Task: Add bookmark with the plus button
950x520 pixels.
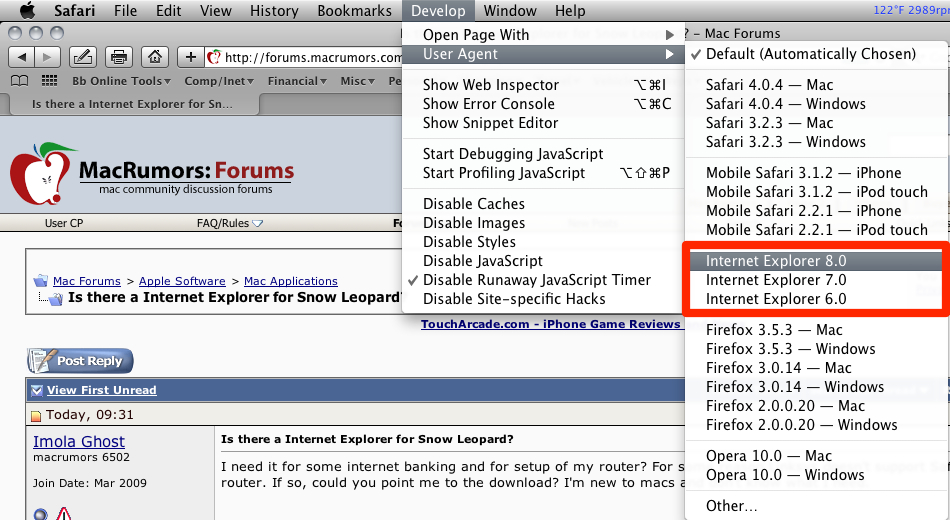Action: (190, 58)
